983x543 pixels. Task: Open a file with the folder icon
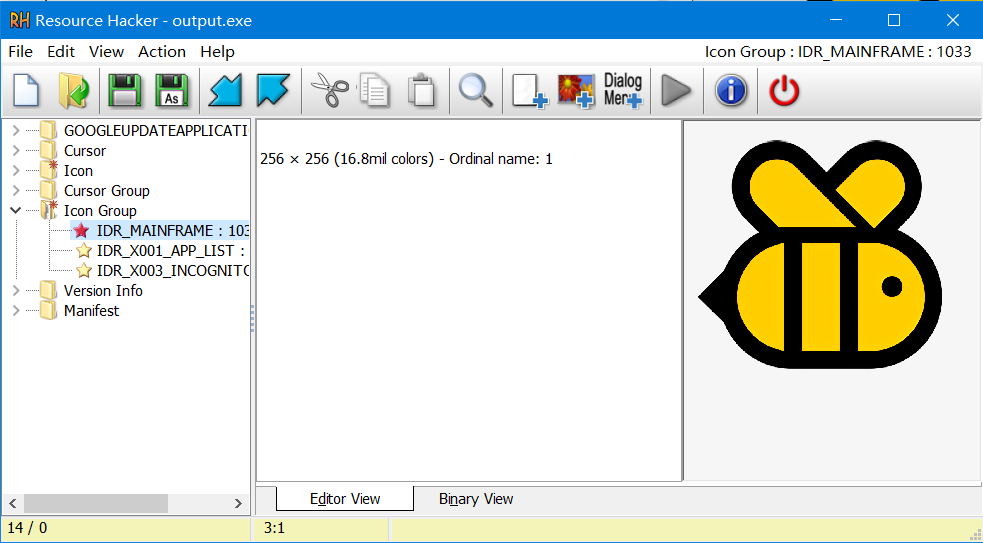[75, 91]
